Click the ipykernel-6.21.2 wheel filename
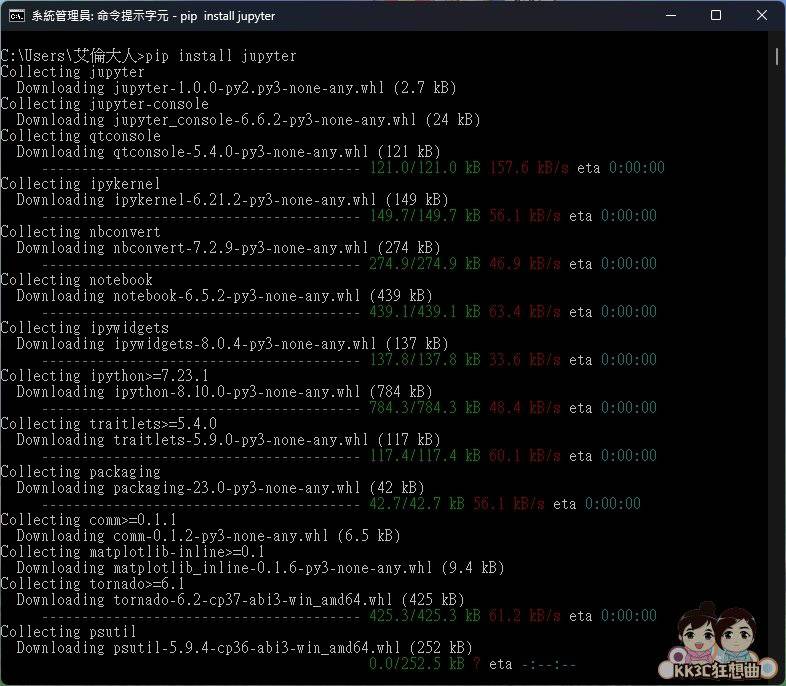 232,200
